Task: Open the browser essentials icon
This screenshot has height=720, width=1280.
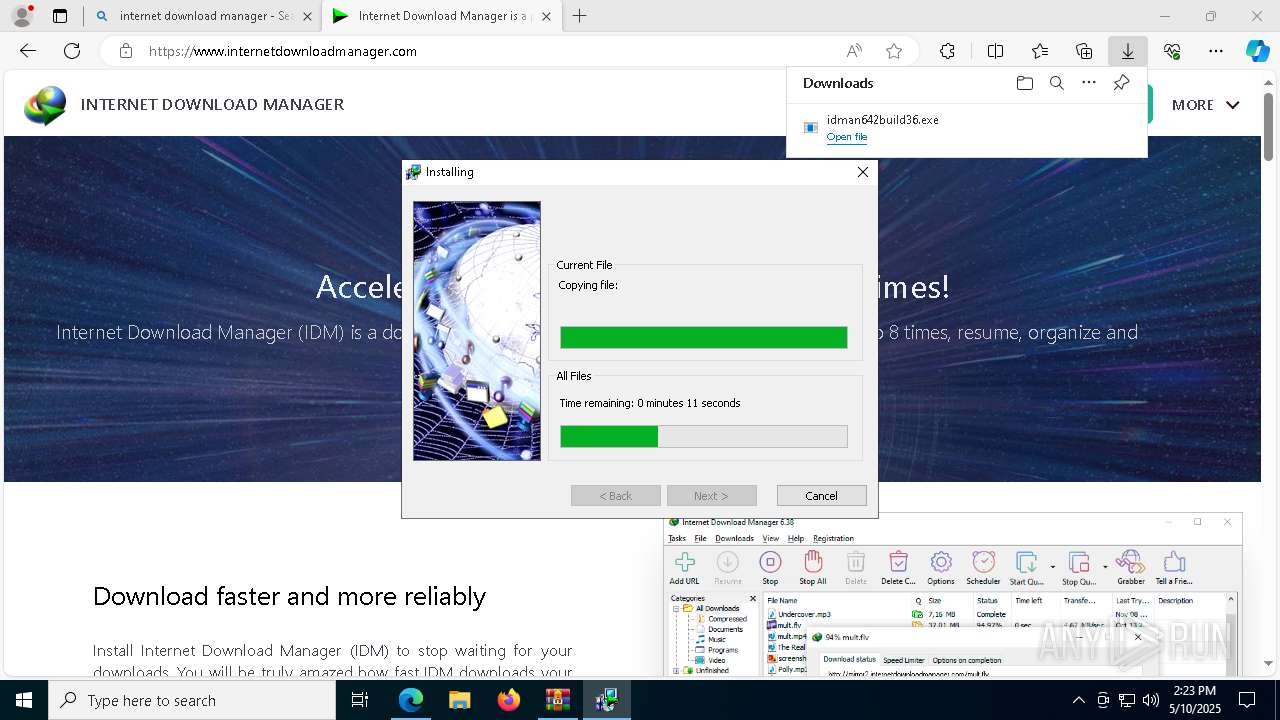Action: click(1172, 51)
